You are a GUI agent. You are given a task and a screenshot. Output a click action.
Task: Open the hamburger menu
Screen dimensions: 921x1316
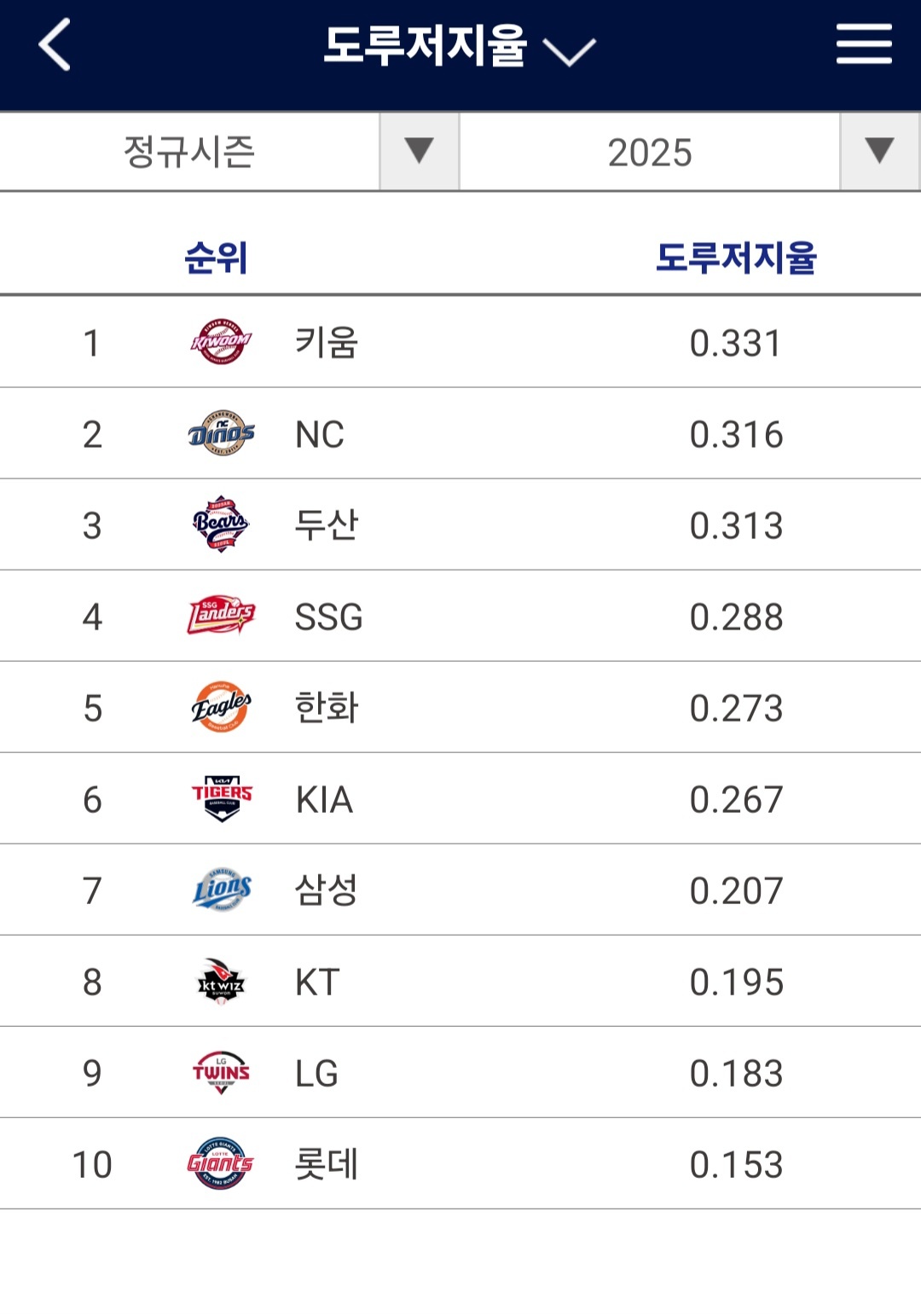[863, 44]
